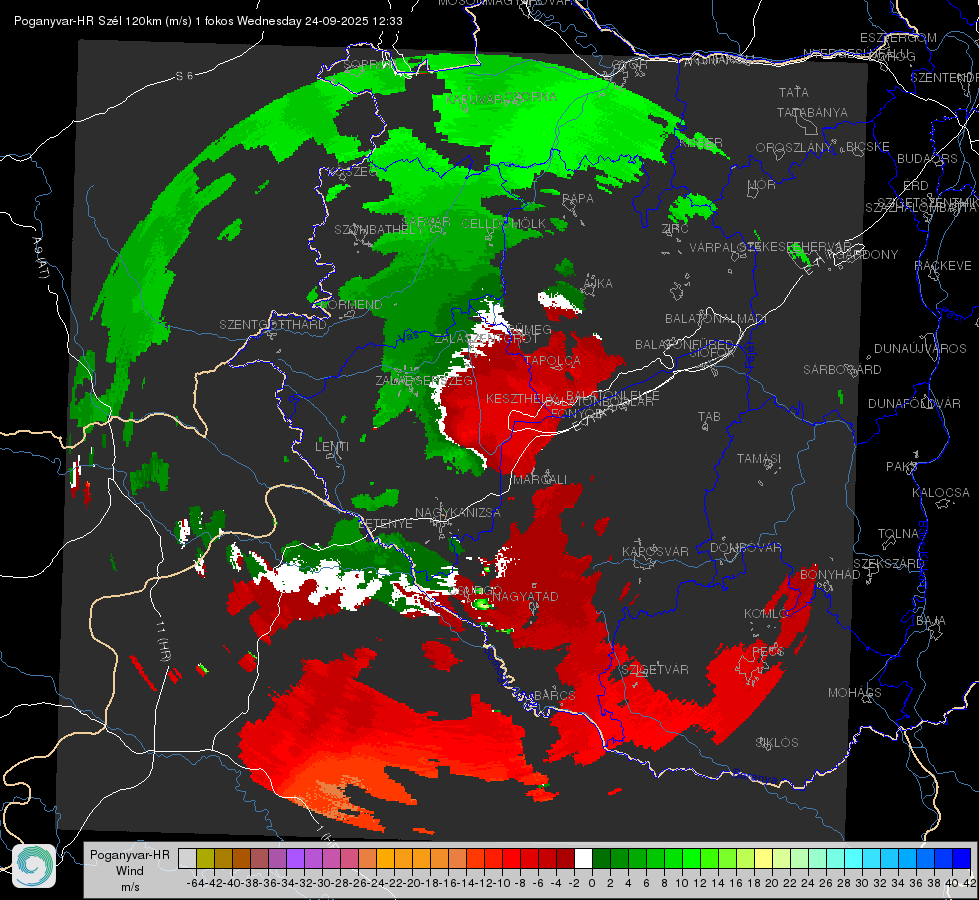Click the 11 (HR) road label
The image size is (979, 900).
[x=163, y=643]
